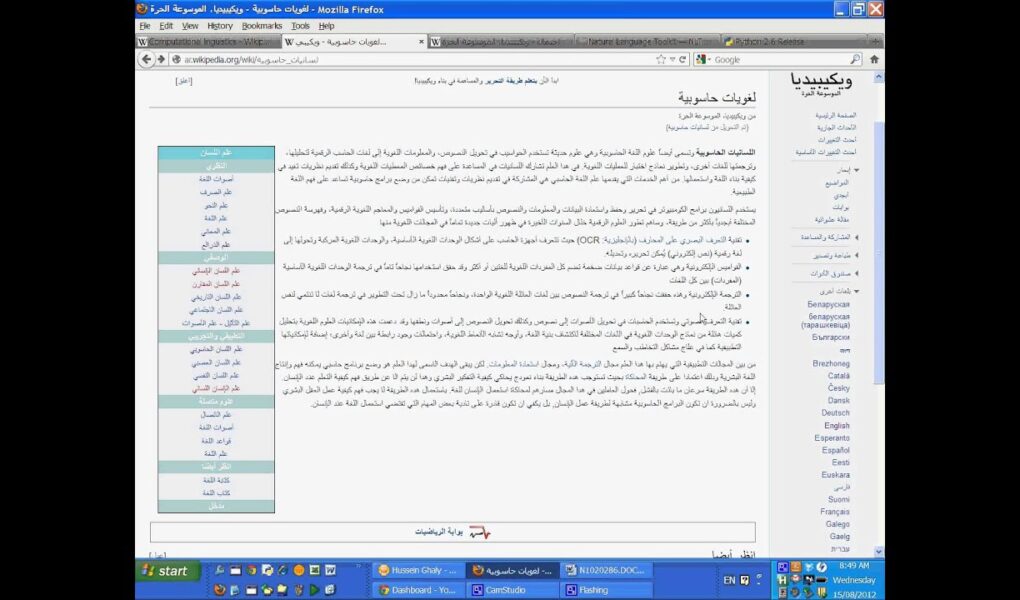Open the History menu

[x=220, y=25]
